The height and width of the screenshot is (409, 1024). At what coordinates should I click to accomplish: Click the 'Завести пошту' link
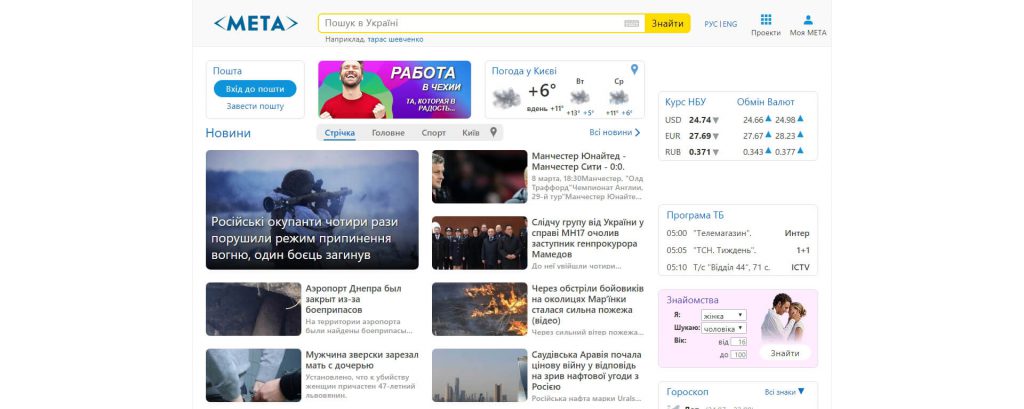point(254,106)
